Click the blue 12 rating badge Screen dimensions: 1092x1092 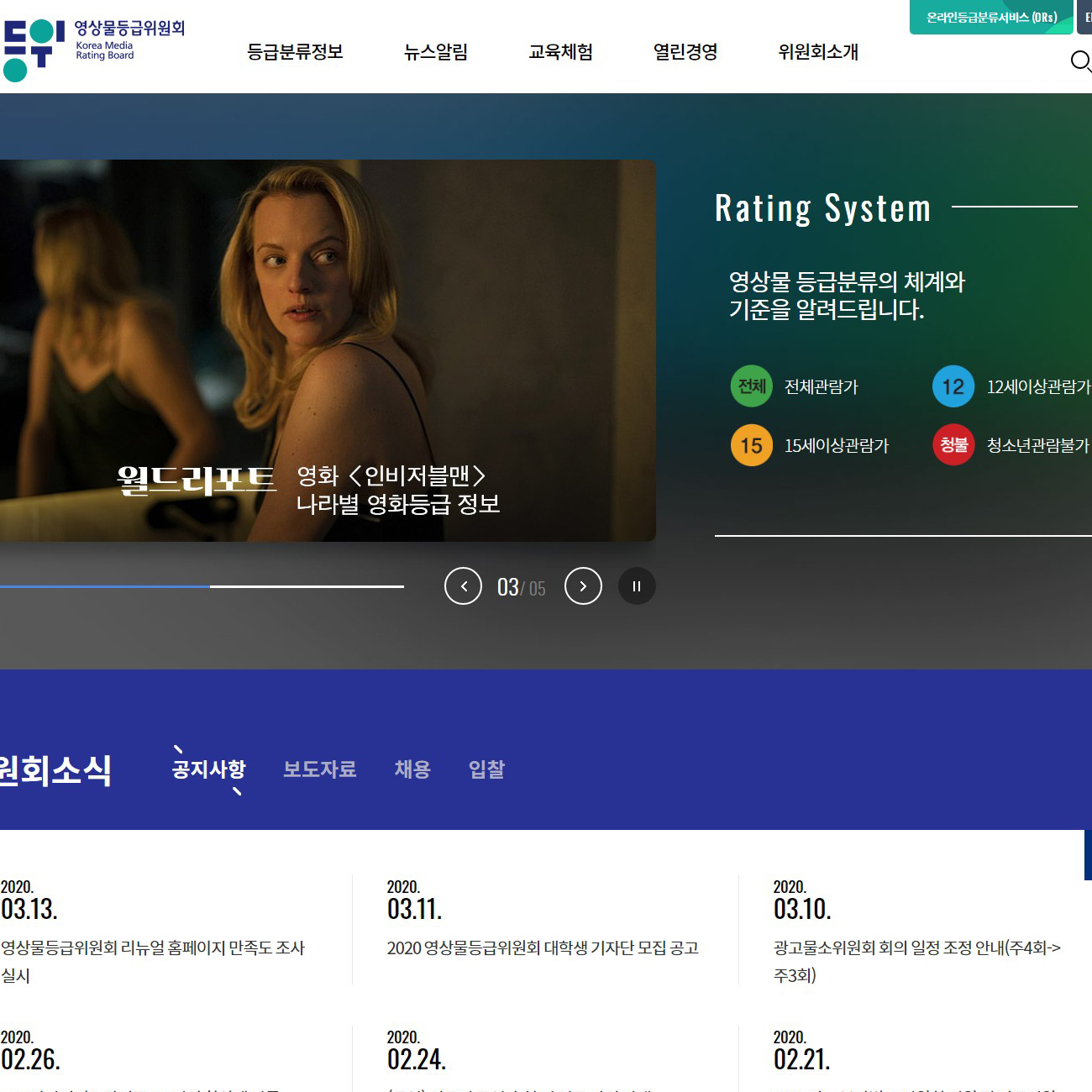(x=953, y=386)
